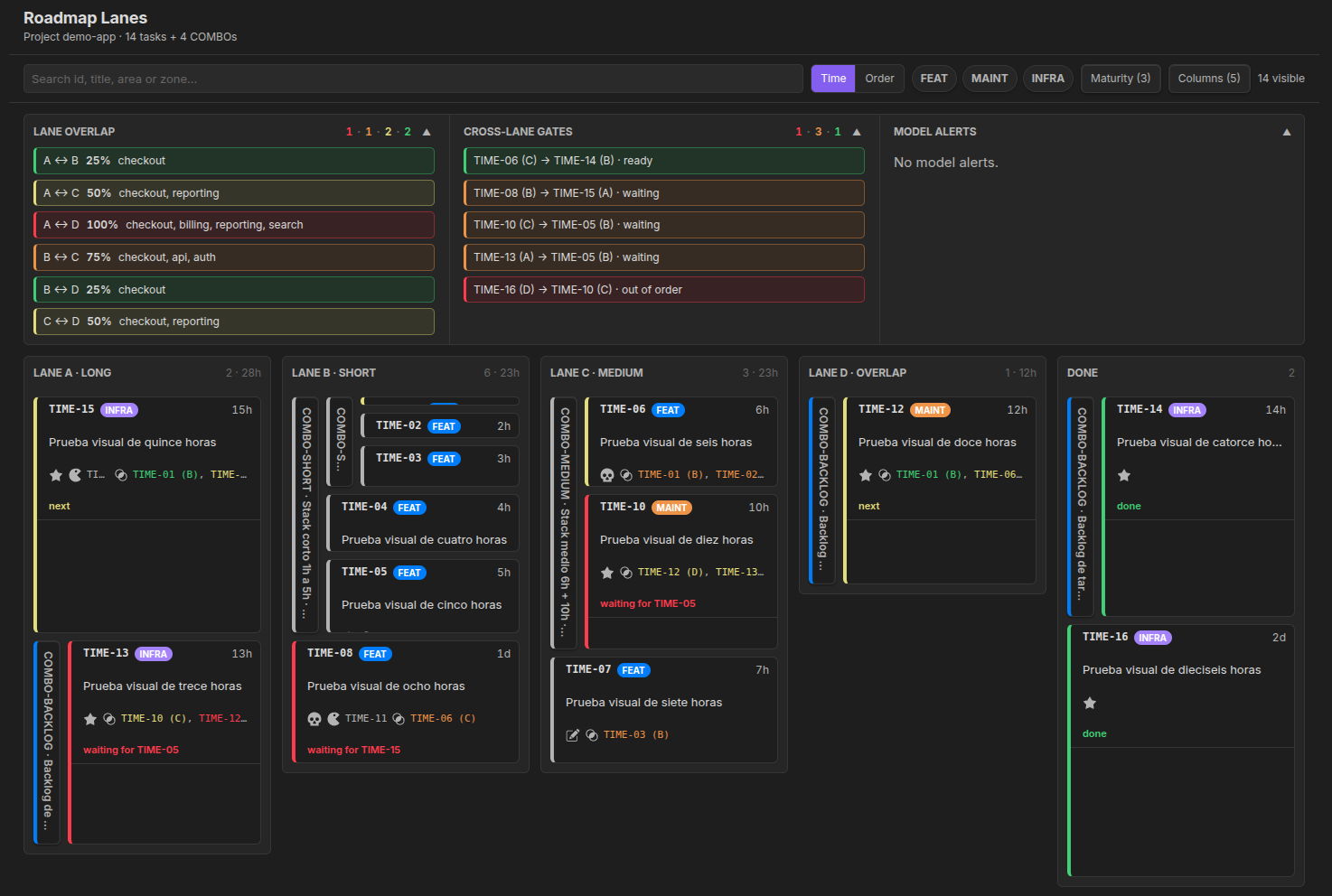Viewport: 1332px width, 896px height.
Task: Click the 'LANE A · LONG' column header
Action: 72,373
